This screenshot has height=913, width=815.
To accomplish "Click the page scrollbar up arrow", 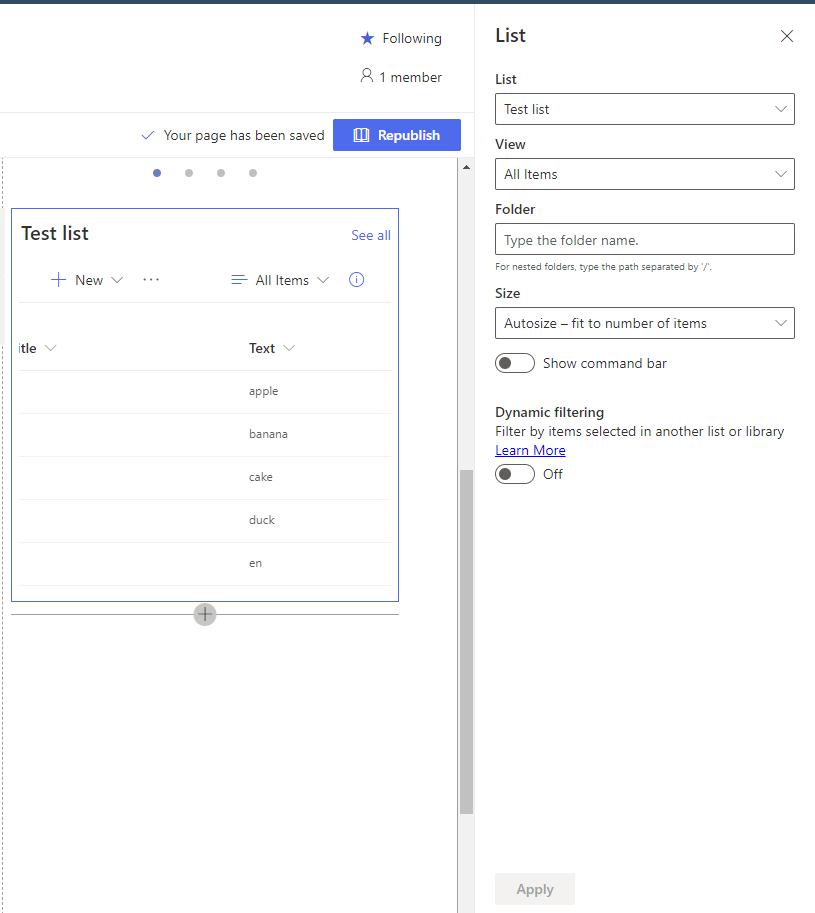I will pyautogui.click(x=466, y=167).
